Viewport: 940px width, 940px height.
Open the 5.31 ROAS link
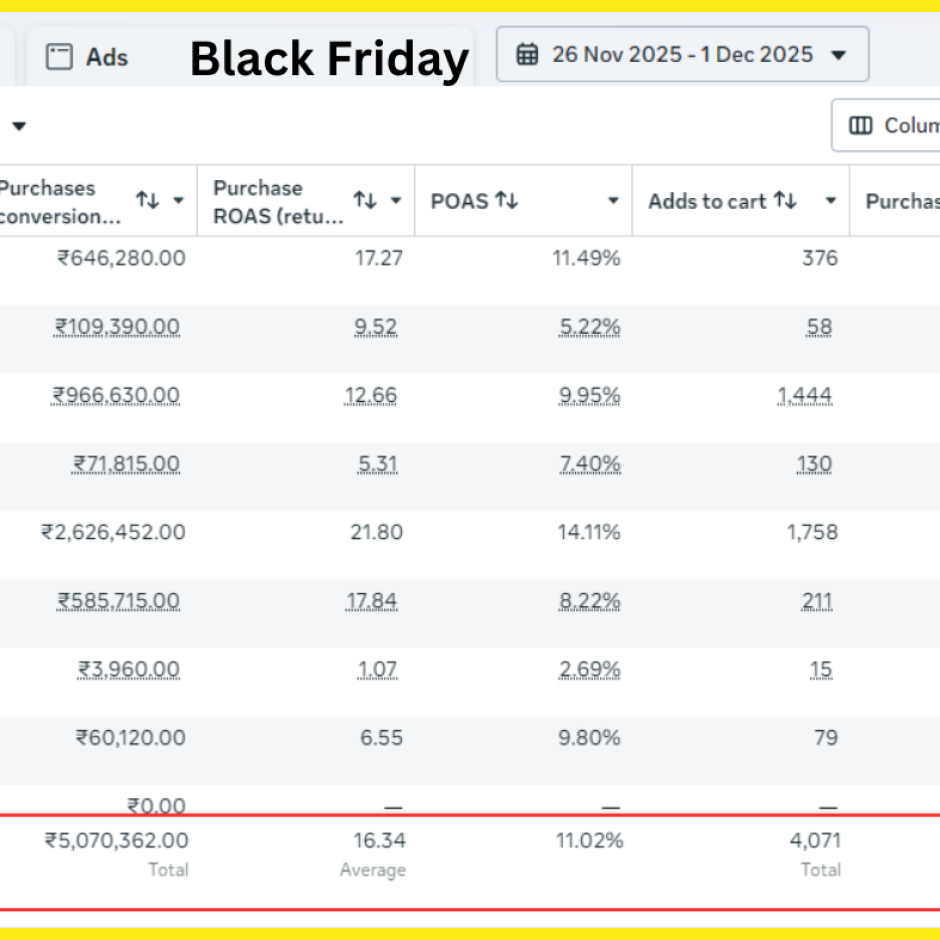tap(378, 464)
